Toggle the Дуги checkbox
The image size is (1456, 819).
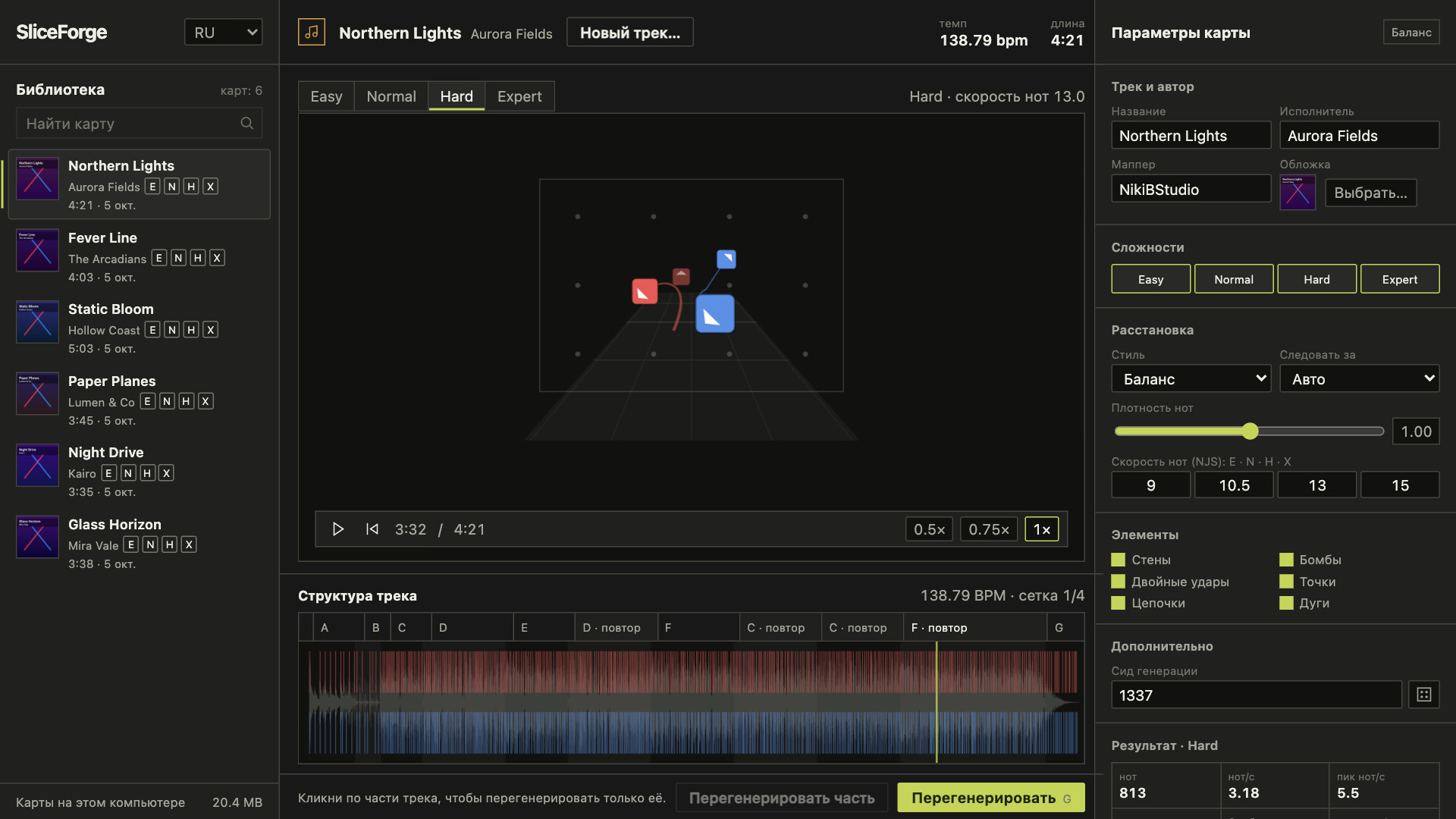click(x=1286, y=603)
